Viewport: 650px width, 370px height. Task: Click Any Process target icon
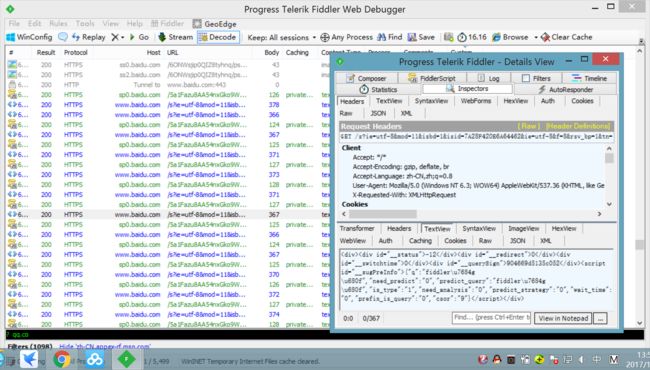click(325, 38)
